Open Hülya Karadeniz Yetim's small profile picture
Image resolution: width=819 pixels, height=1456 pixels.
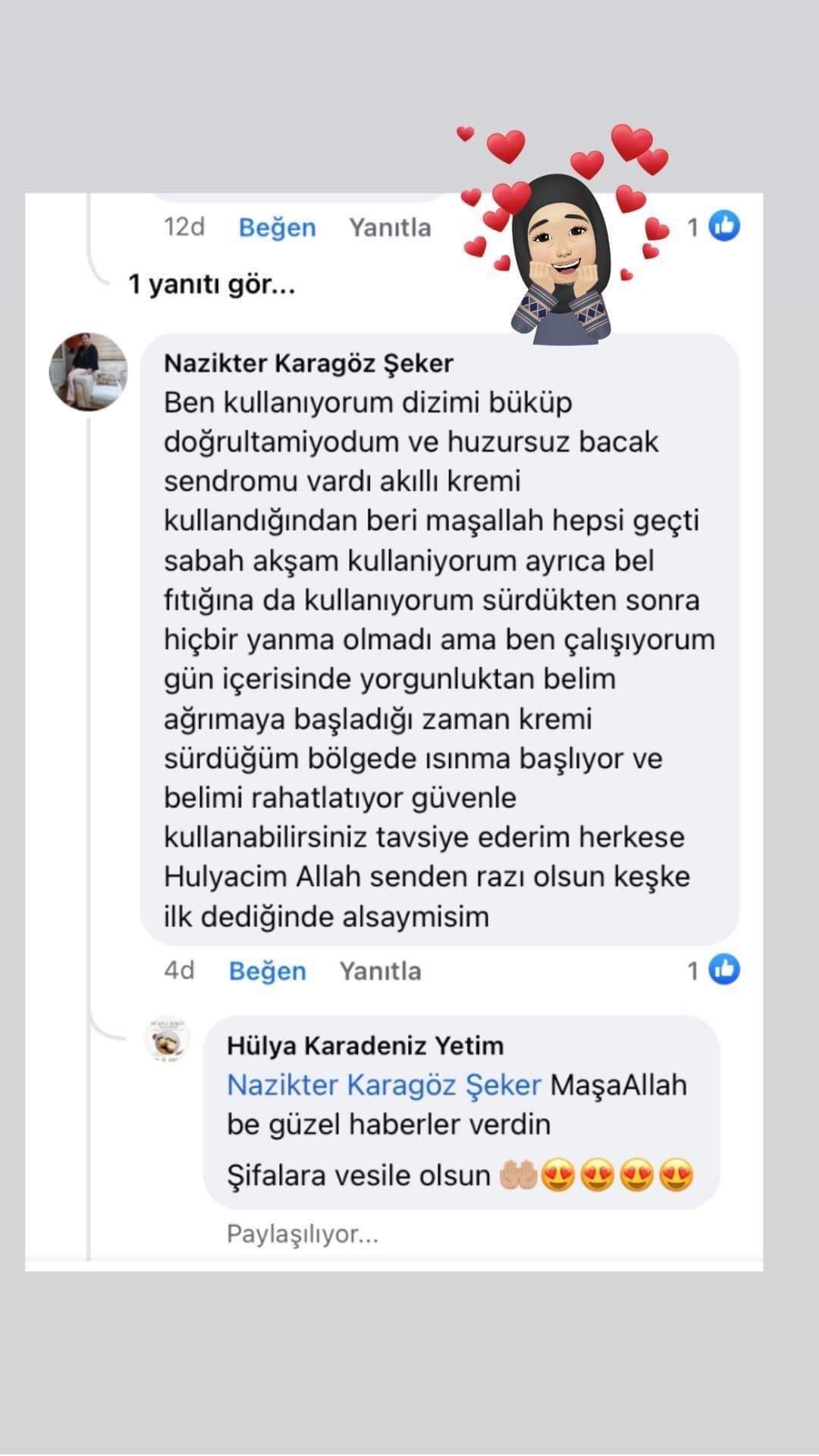tap(166, 1039)
